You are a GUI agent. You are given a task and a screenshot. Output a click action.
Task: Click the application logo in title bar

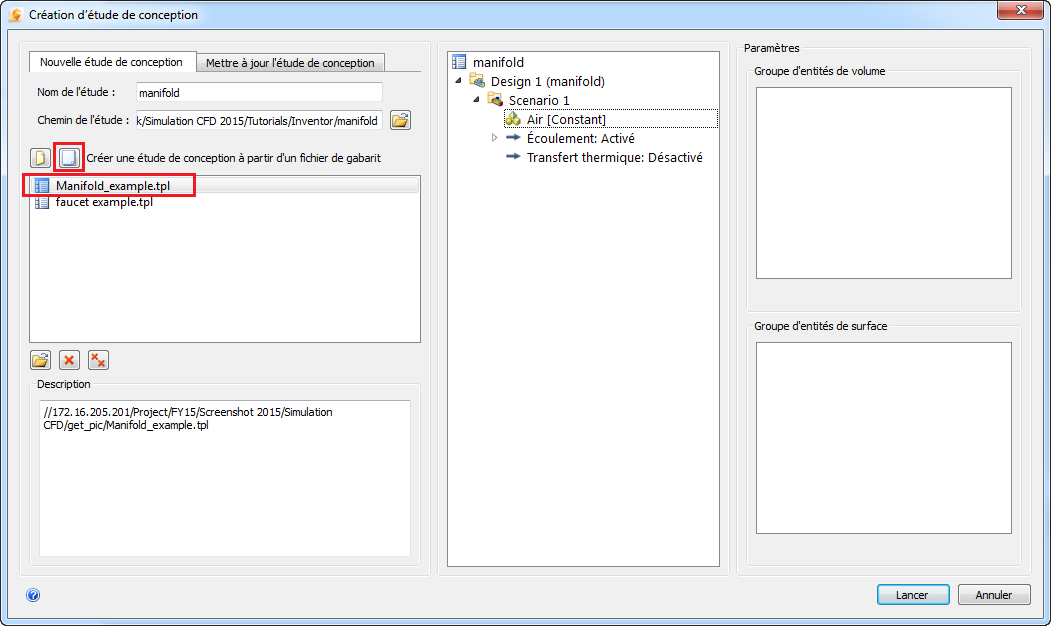click(x=15, y=15)
